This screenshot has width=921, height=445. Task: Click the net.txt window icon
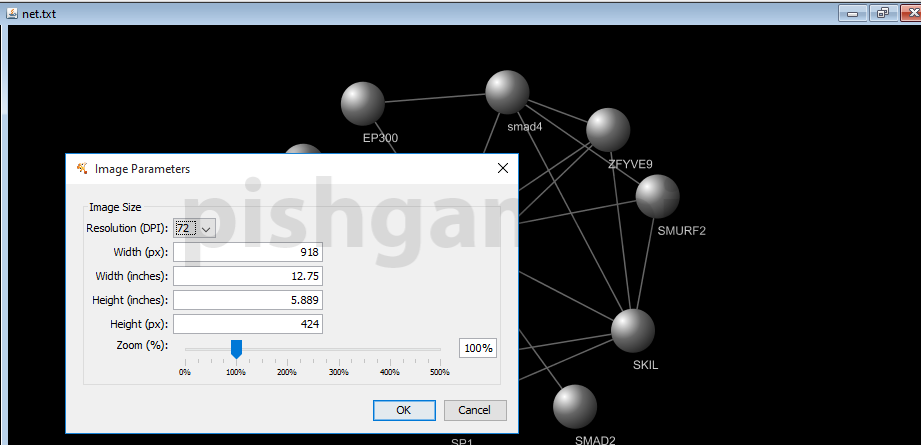coord(11,13)
